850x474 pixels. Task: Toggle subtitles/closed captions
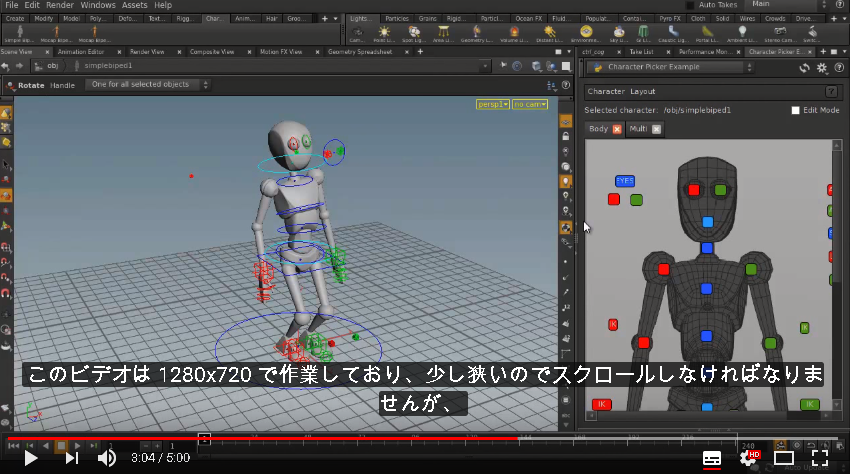(712, 459)
